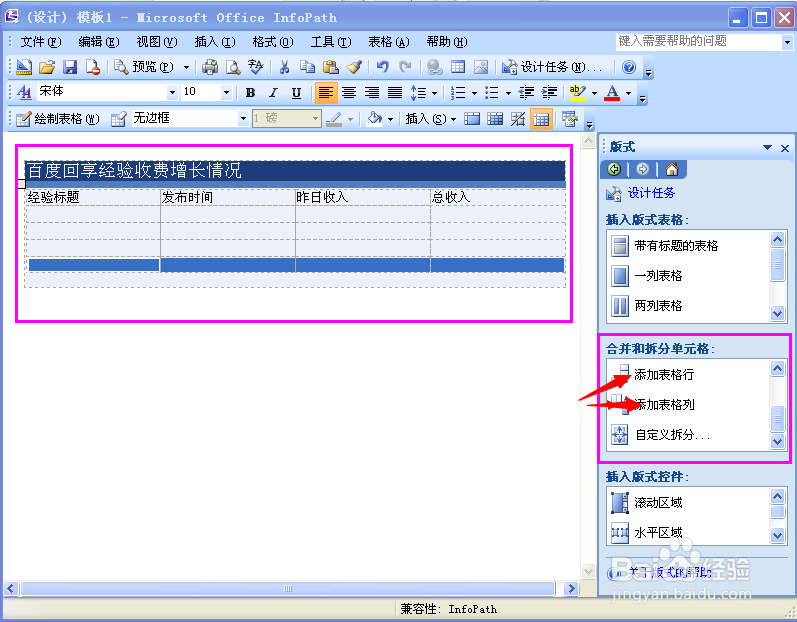797x622 pixels.
Task: Click the Merge Cells table icon
Action: [472, 119]
